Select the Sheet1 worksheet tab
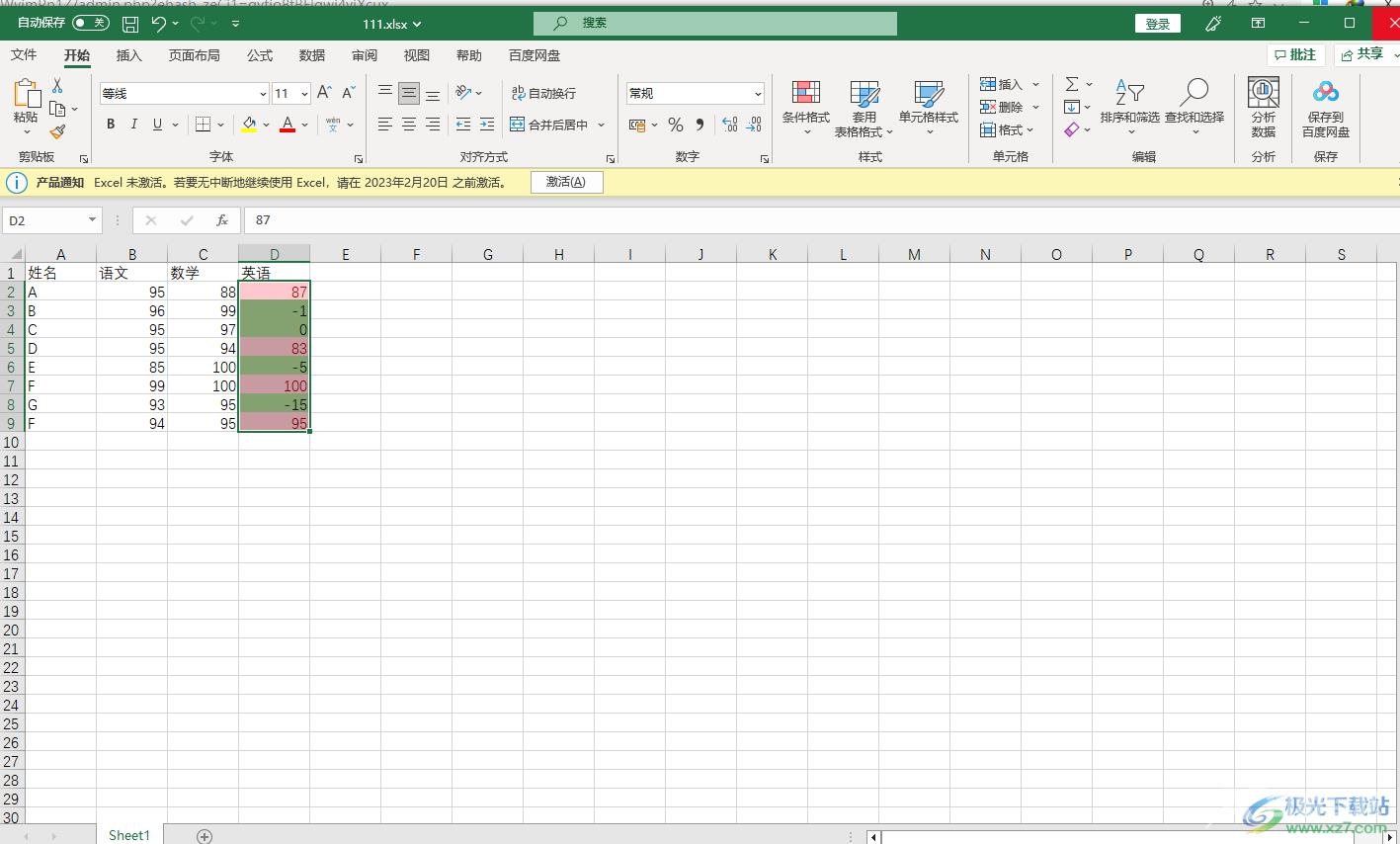Screen dimensions: 1400x844 click(129, 835)
